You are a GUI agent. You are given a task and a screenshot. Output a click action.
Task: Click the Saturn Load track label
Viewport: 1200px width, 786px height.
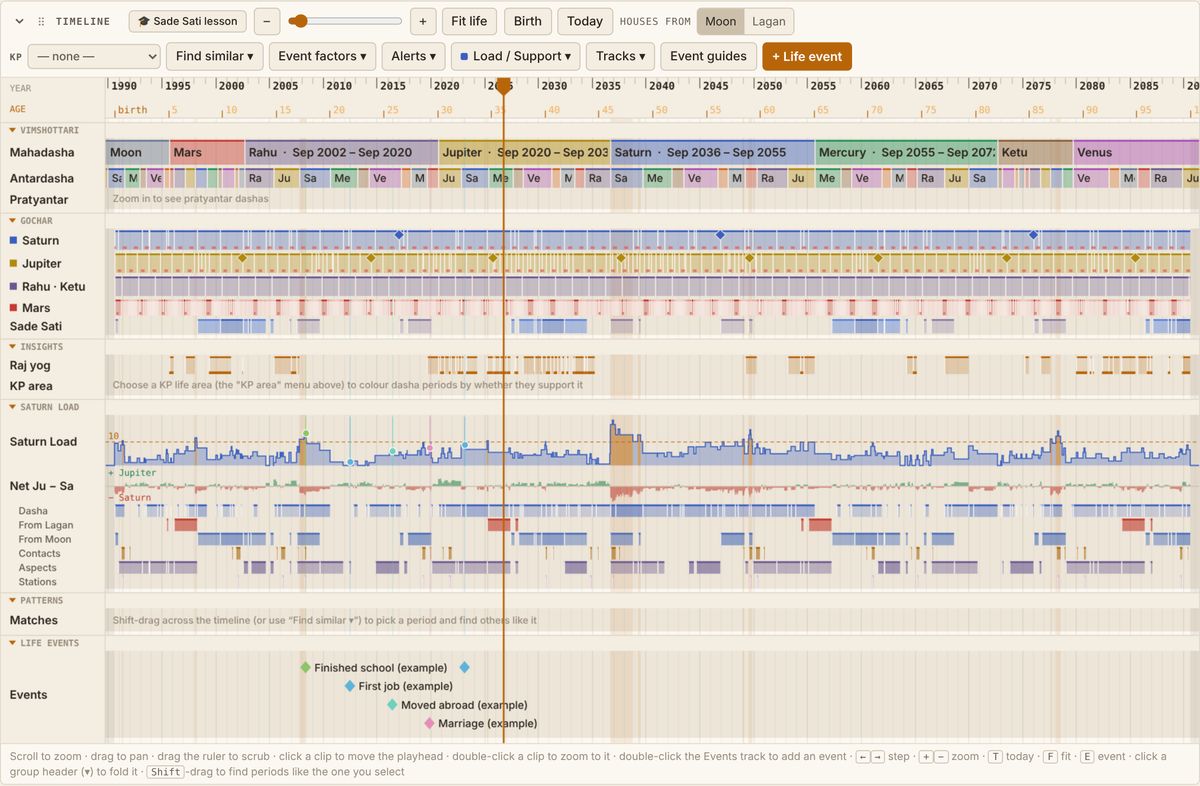coord(43,442)
